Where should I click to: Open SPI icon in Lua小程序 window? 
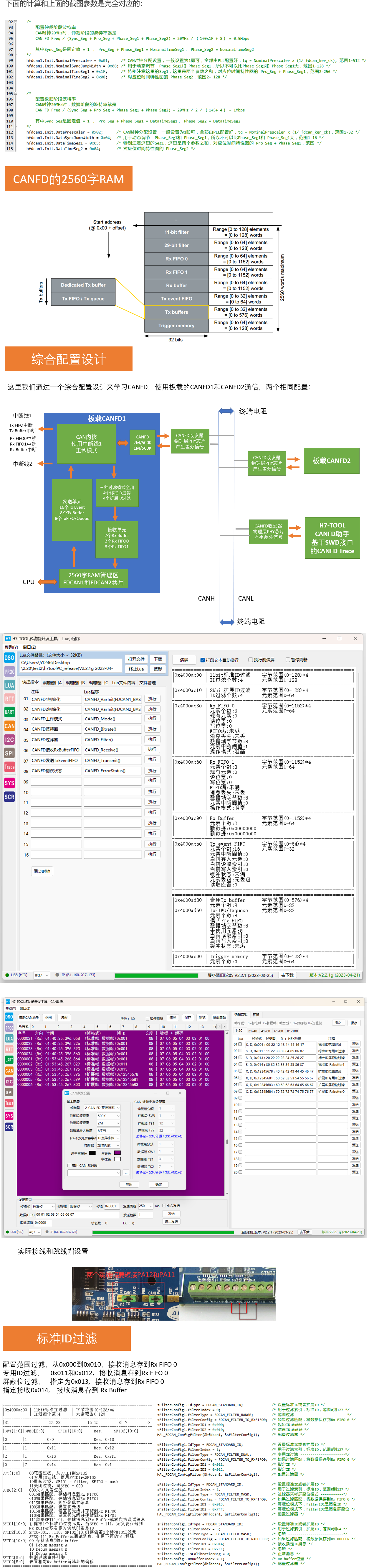coord(9,754)
